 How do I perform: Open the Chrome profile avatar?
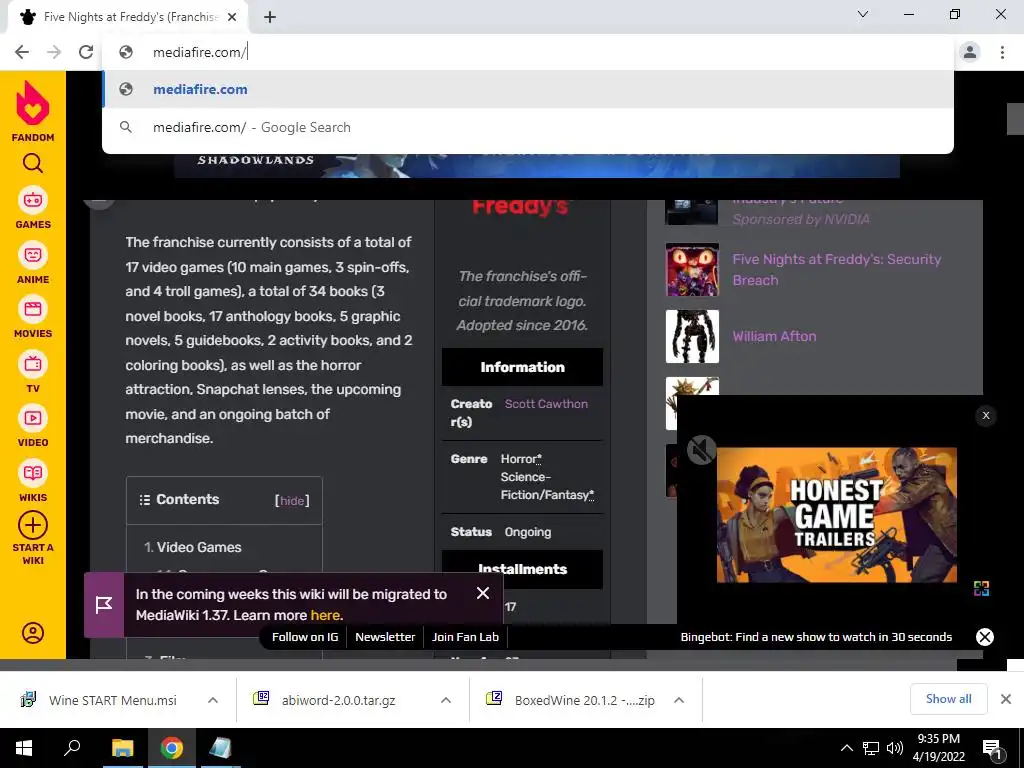click(970, 52)
